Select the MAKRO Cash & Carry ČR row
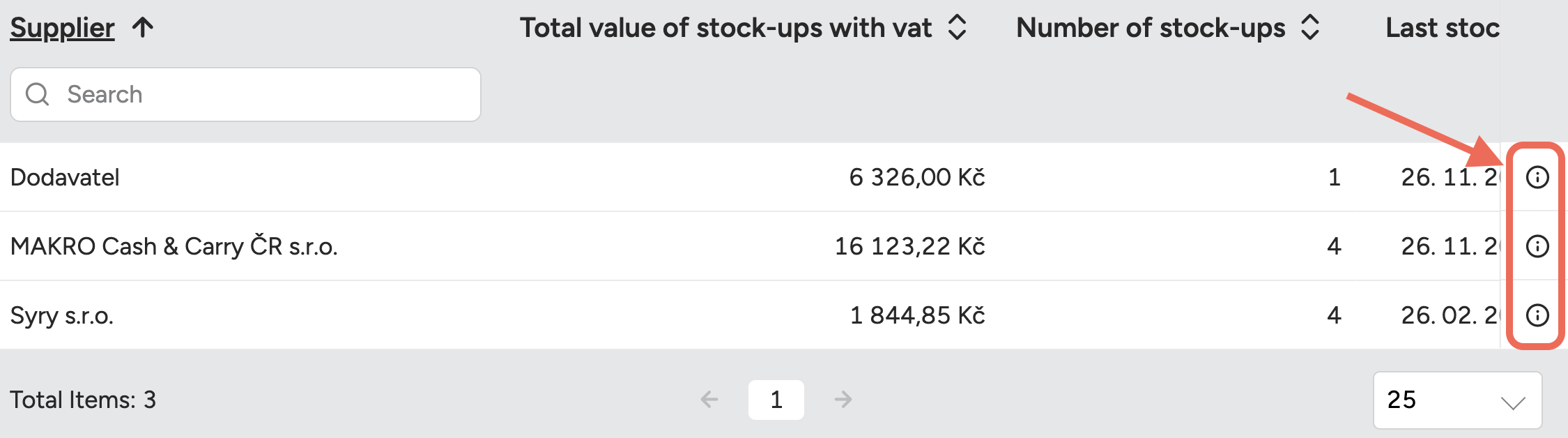 (174, 246)
